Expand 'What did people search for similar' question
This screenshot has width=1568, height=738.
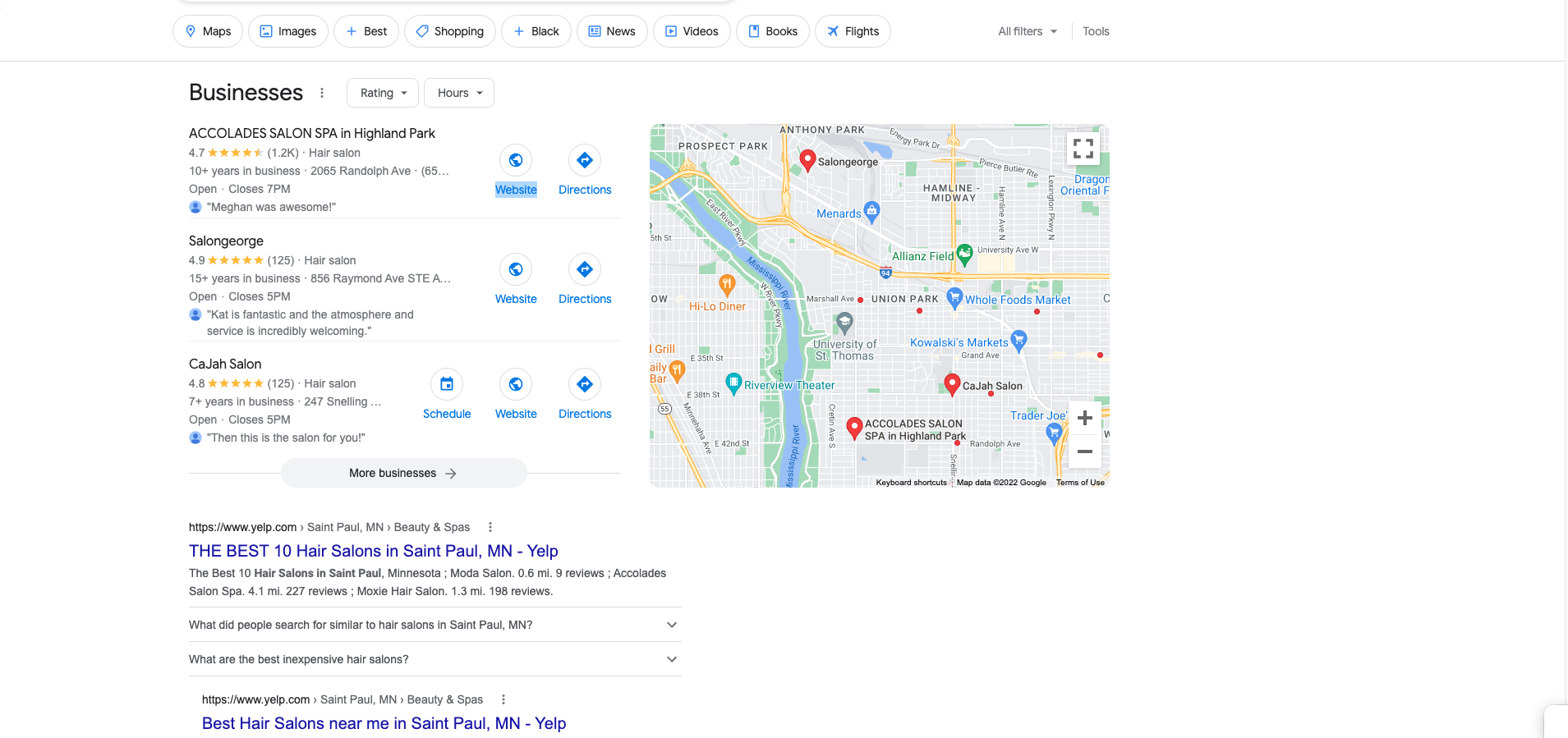(435, 625)
